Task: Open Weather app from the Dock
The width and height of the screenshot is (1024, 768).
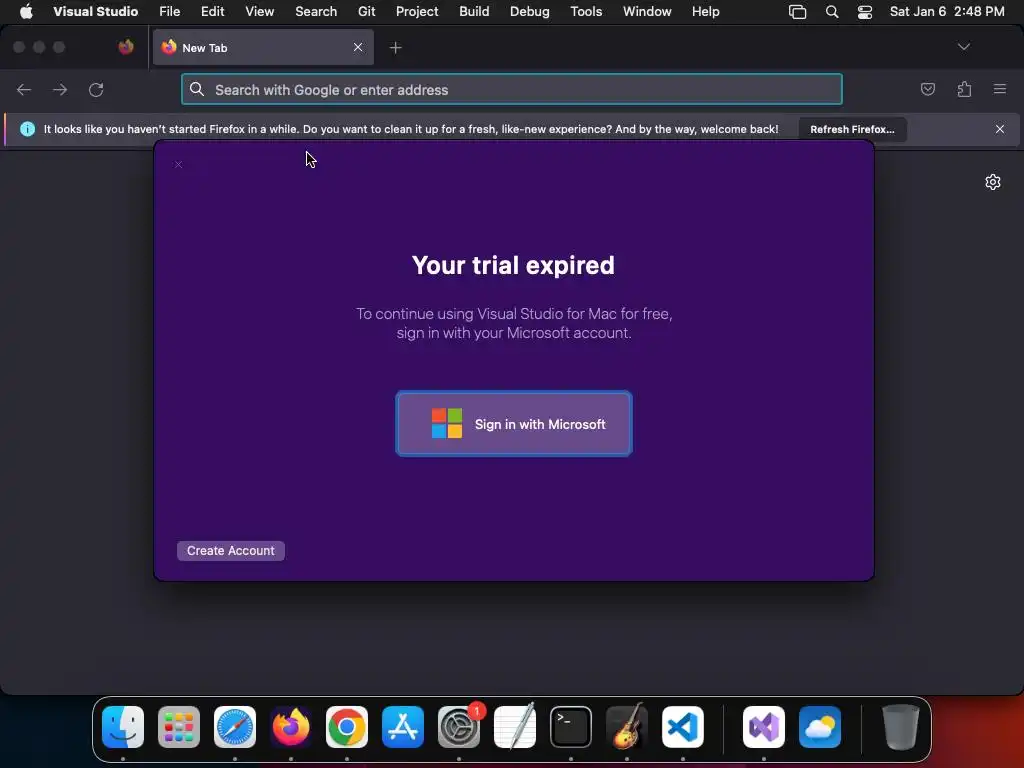Action: 820,727
